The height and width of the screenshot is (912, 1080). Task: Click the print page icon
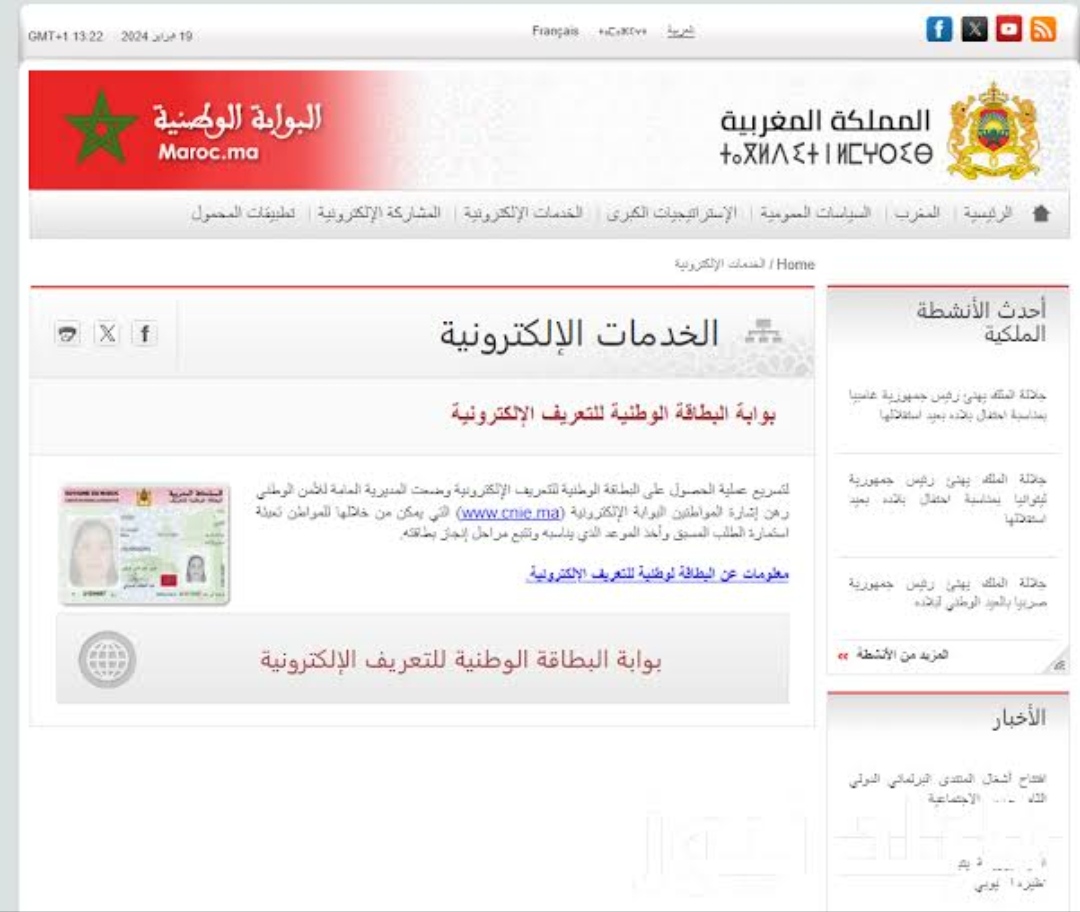click(68, 334)
